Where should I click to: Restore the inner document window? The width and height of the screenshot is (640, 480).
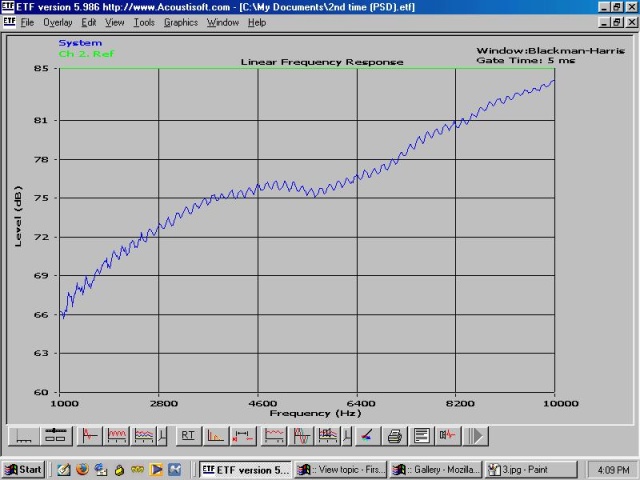coord(617,22)
